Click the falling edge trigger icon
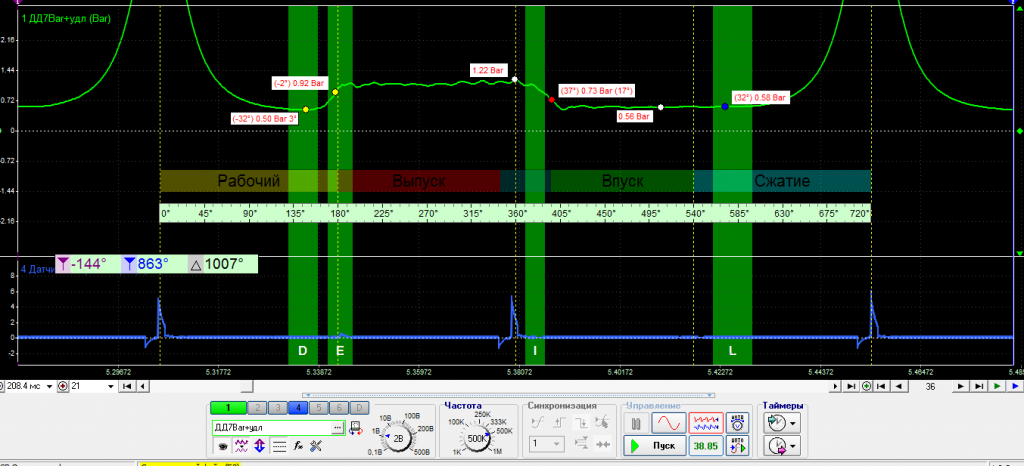Image resolution: width=1024 pixels, height=466 pixels. [x=581, y=422]
